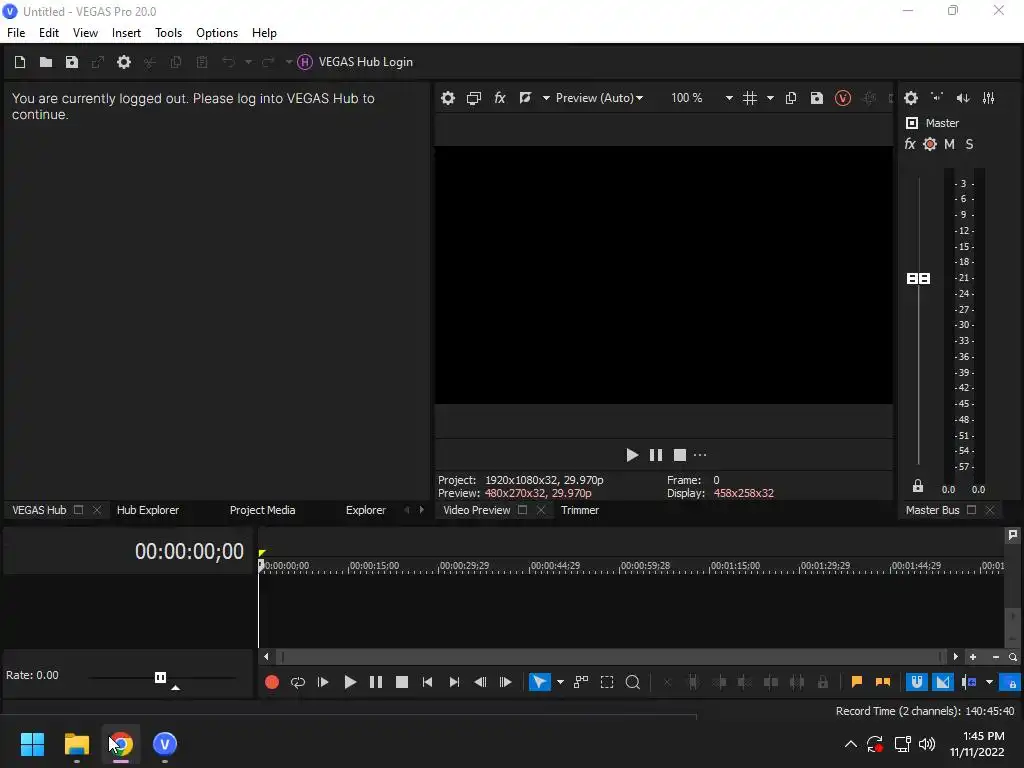Insert region with double flag icon
Image resolution: width=1024 pixels, height=768 pixels.
[882, 682]
